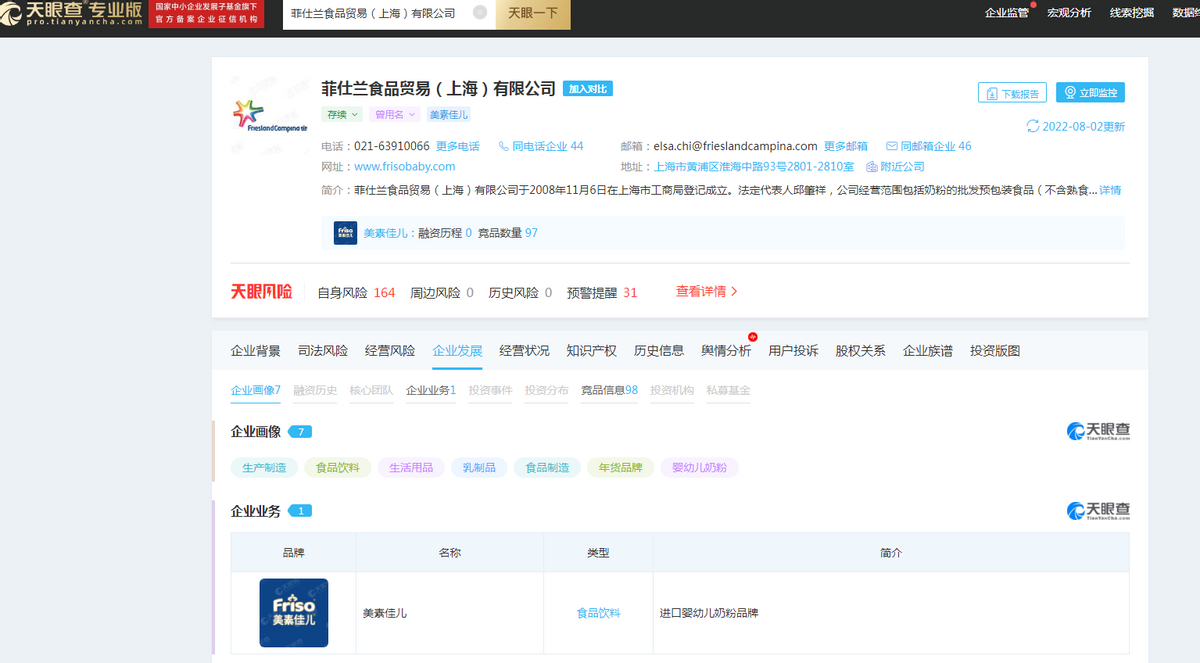Viewport: 1200px width, 663px height.
Task: Switch to the 股权关系 tab
Action: pyautogui.click(x=860, y=351)
